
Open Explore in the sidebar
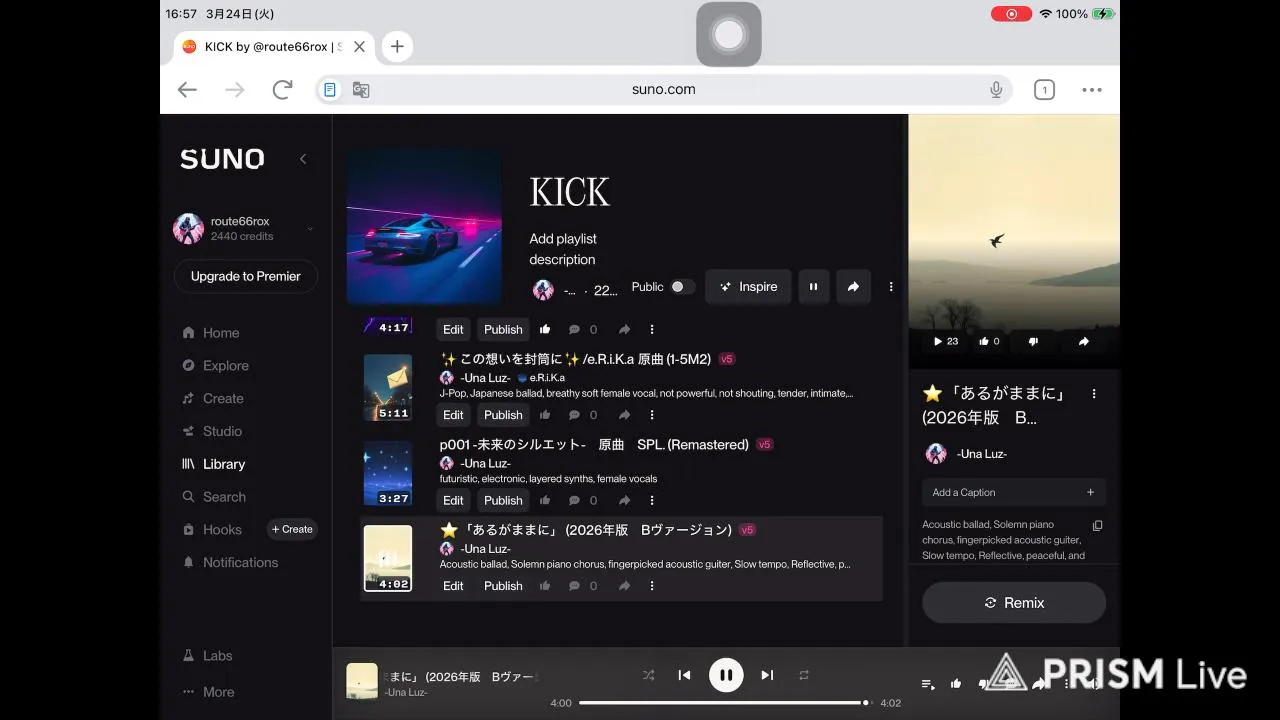click(x=215, y=366)
